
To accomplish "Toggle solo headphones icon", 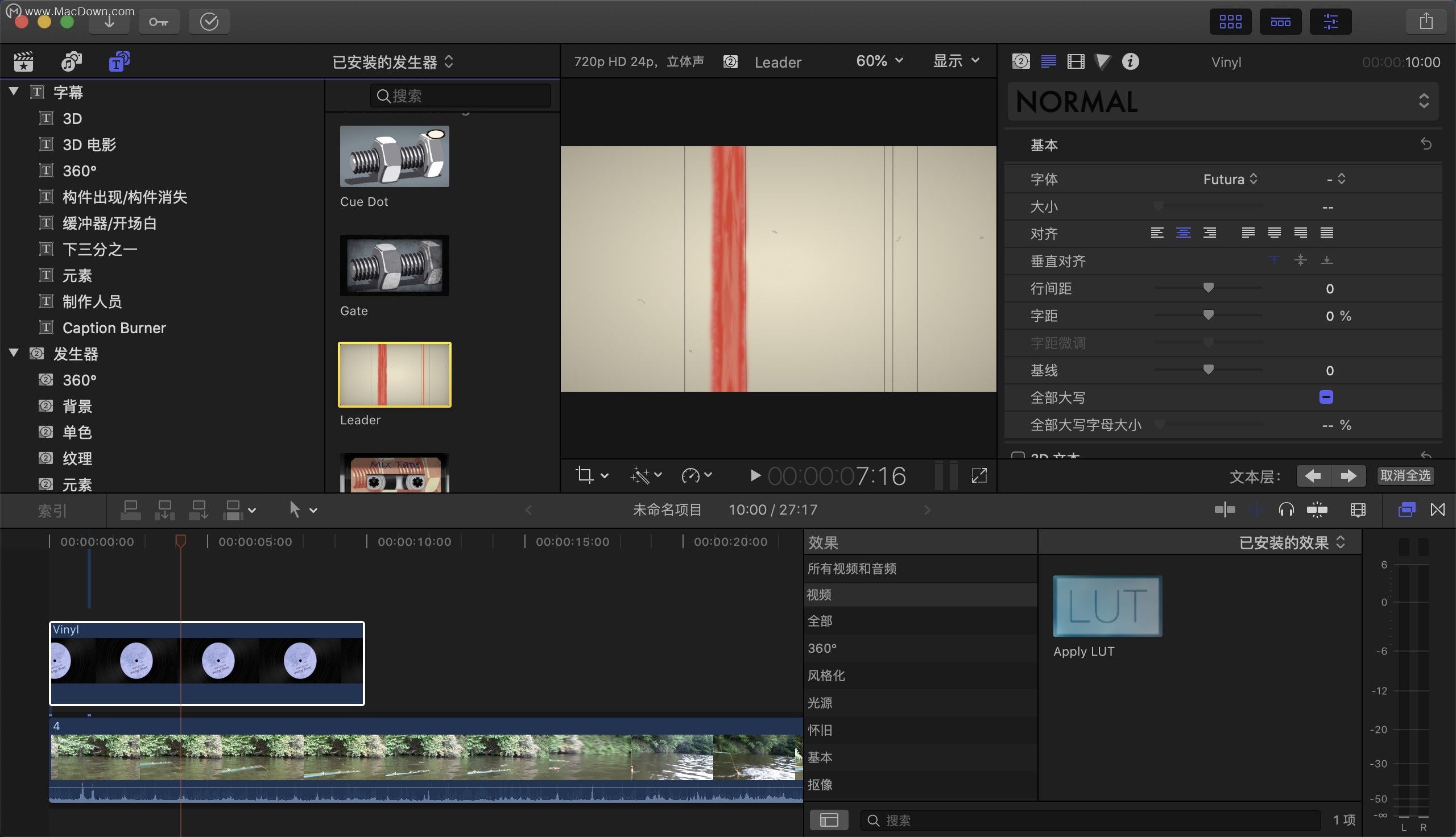I will [1286, 510].
